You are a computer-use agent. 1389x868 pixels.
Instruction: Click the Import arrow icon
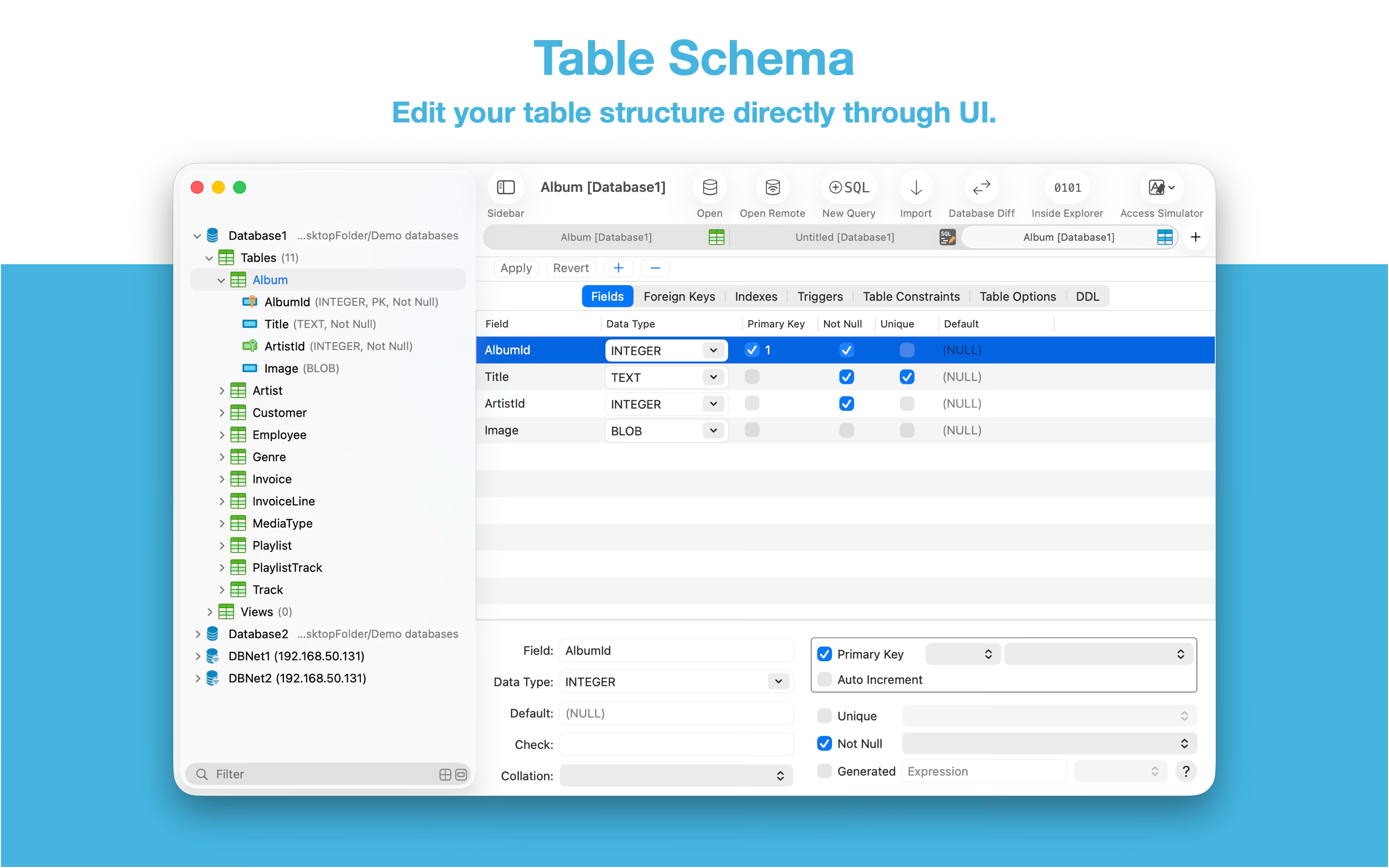tap(915, 188)
